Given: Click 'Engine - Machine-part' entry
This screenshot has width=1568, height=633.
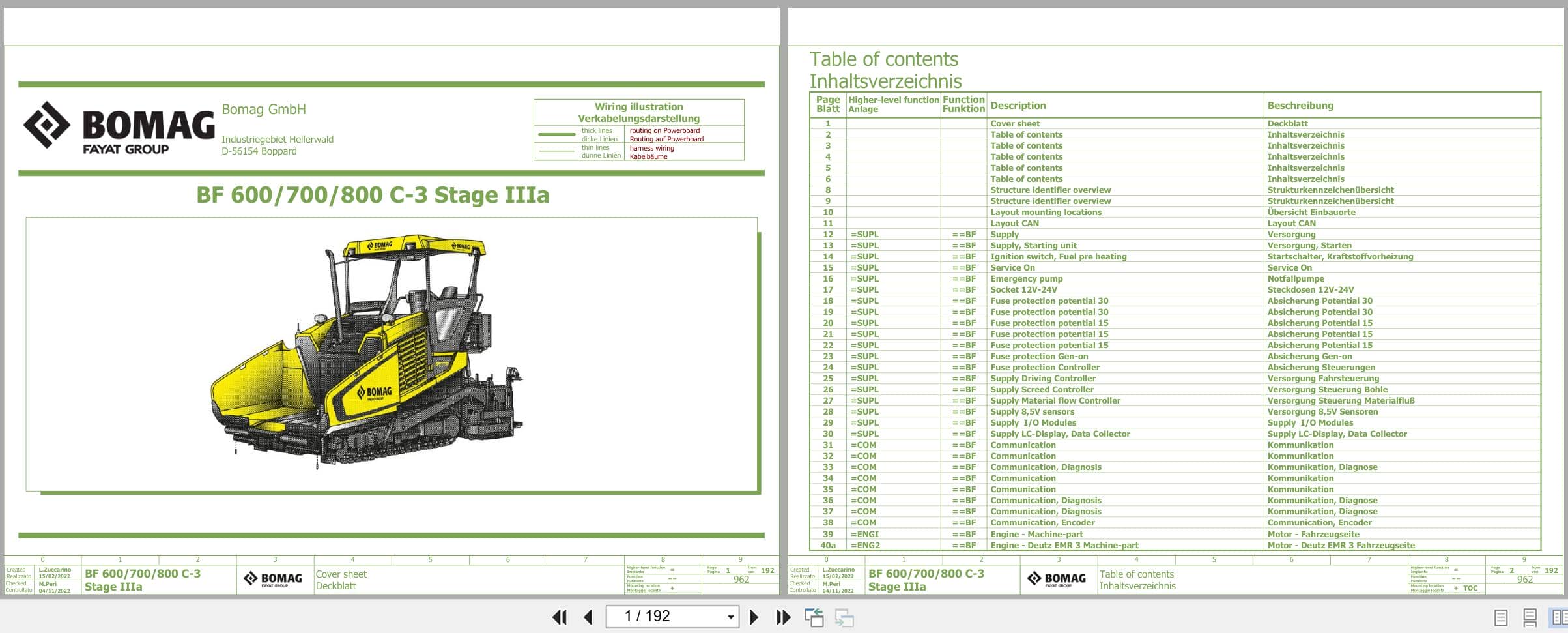Looking at the screenshot, I should (1036, 534).
